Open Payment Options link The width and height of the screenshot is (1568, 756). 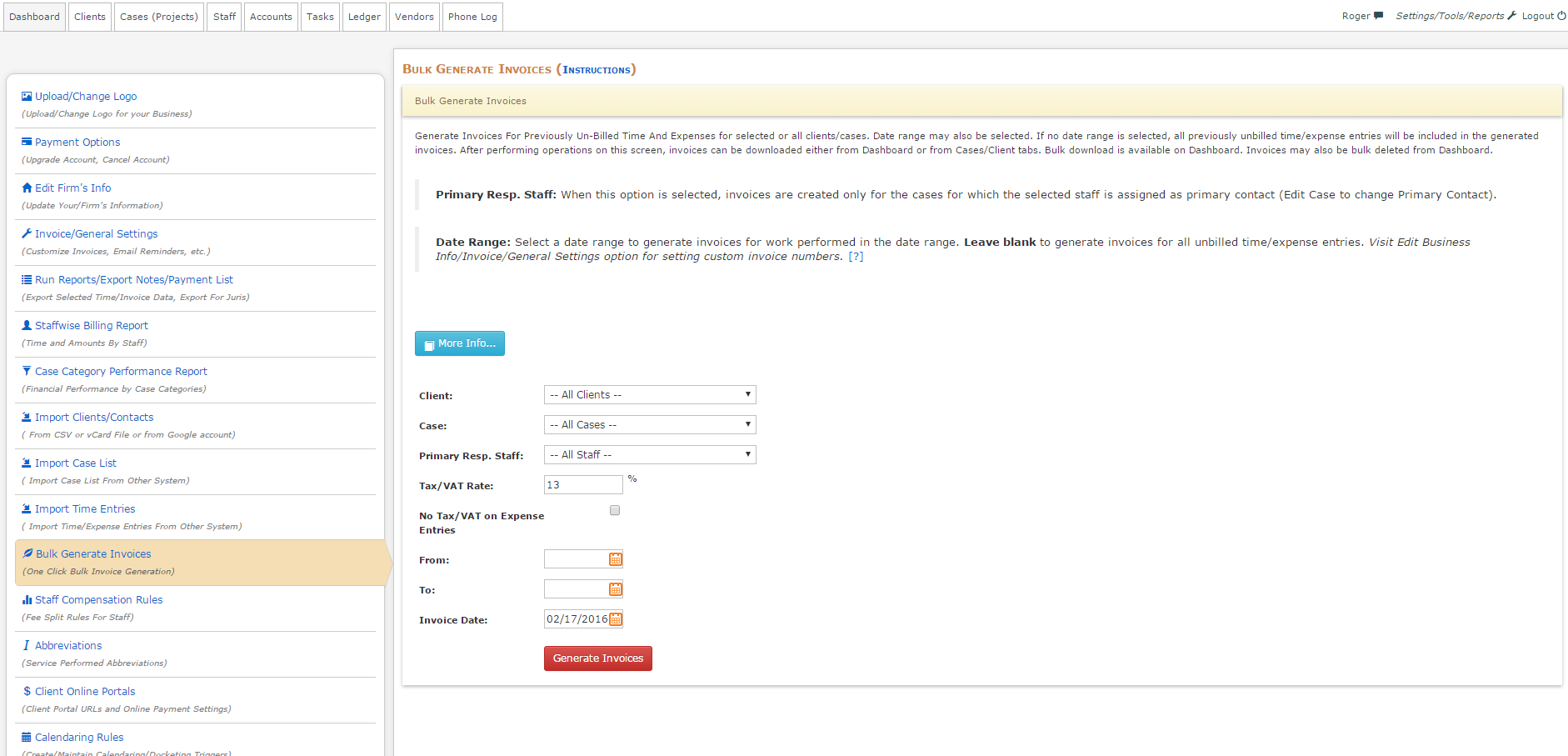click(77, 143)
